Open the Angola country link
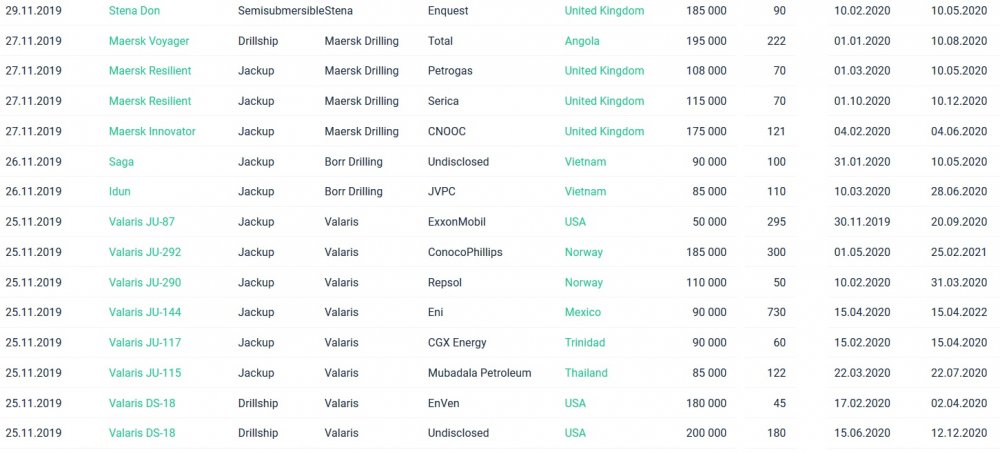The image size is (1000, 452). (x=582, y=41)
